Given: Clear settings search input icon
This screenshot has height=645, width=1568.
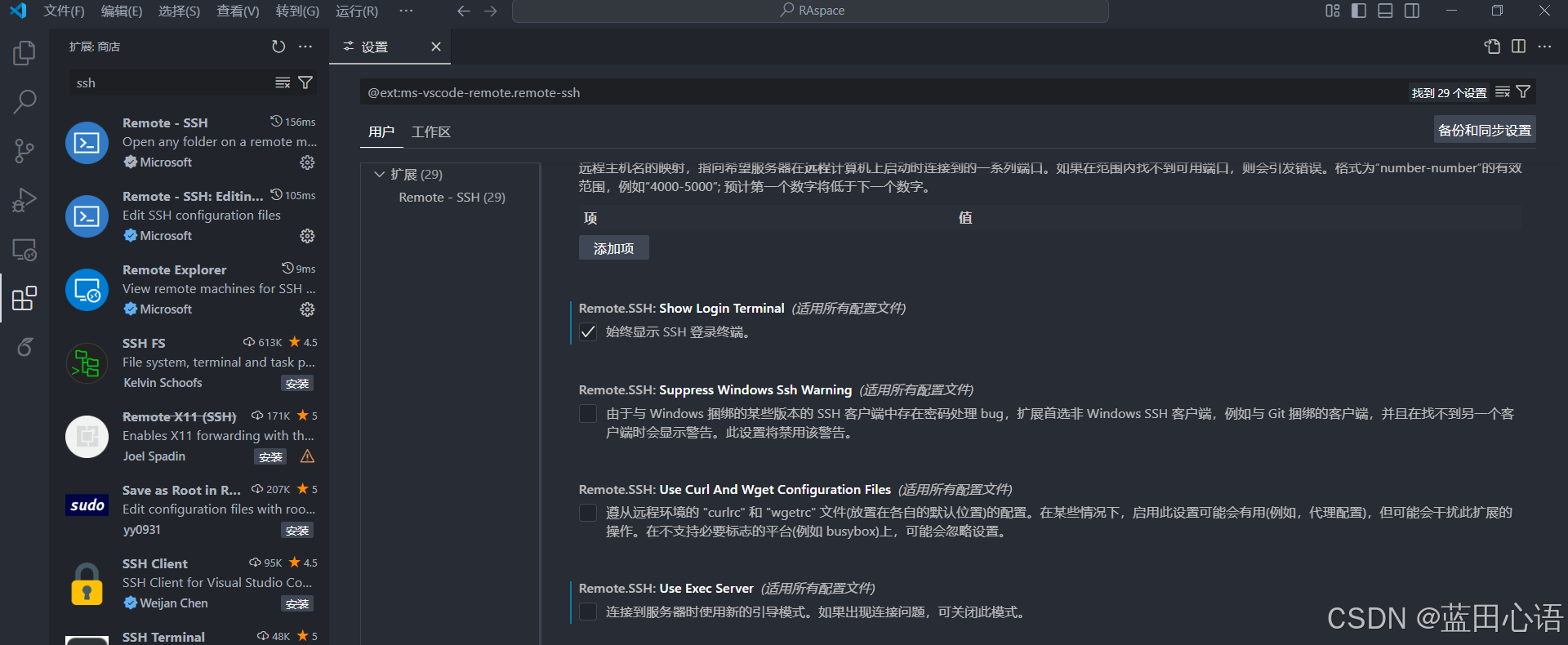Looking at the screenshot, I should coord(1503,92).
